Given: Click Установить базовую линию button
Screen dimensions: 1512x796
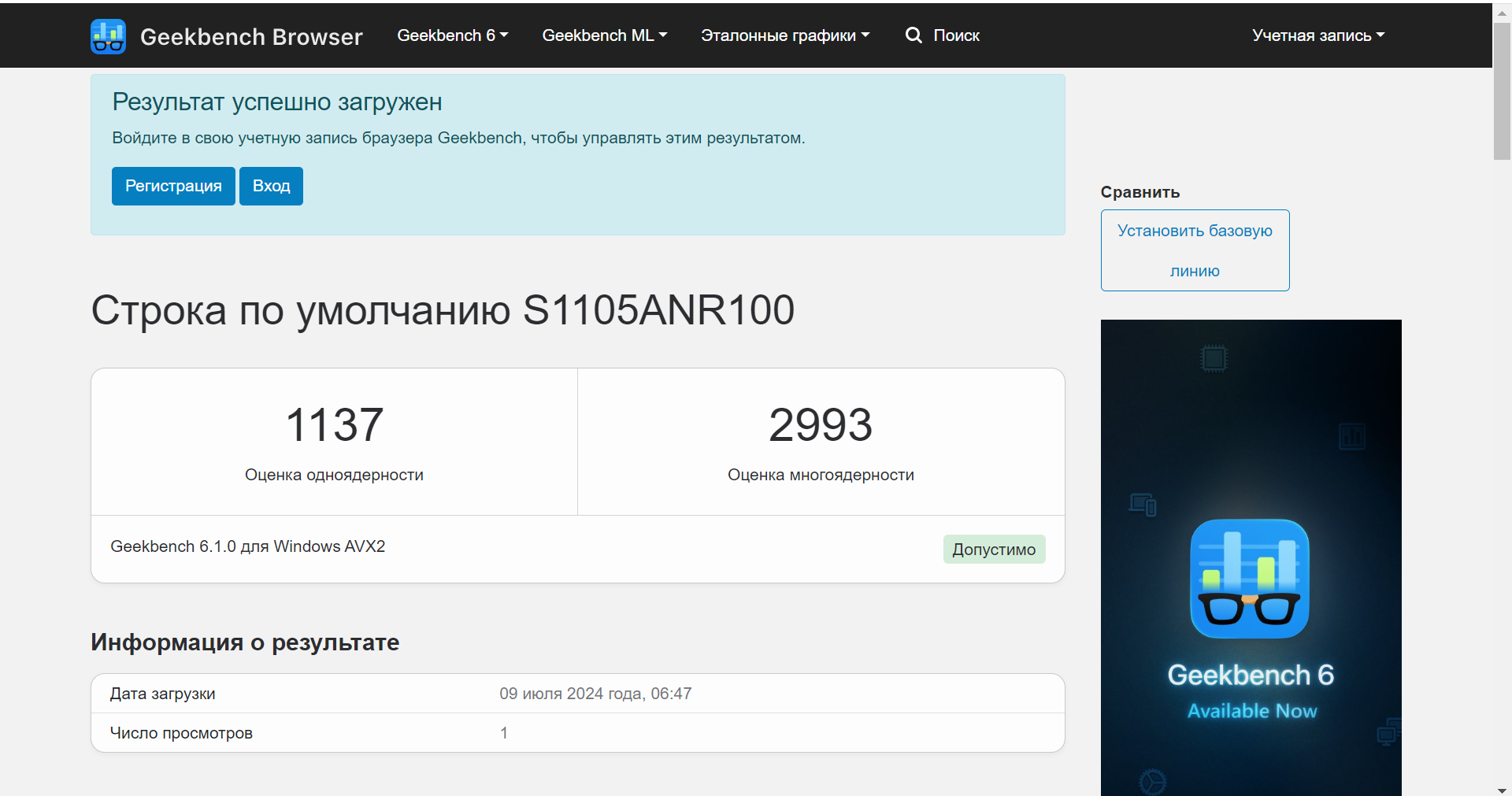Looking at the screenshot, I should tap(1195, 250).
